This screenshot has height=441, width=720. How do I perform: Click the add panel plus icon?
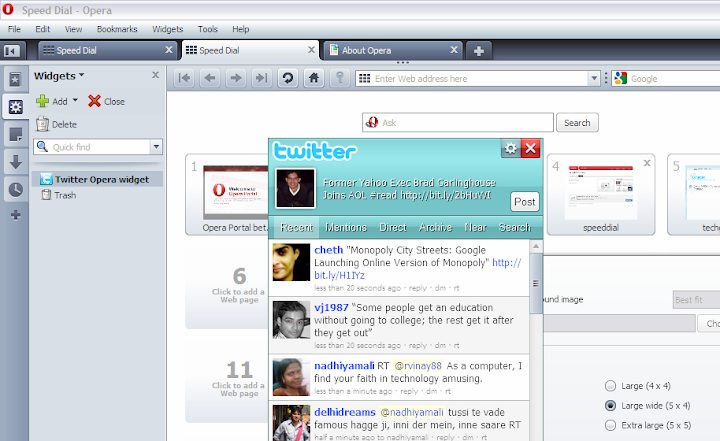coord(16,215)
